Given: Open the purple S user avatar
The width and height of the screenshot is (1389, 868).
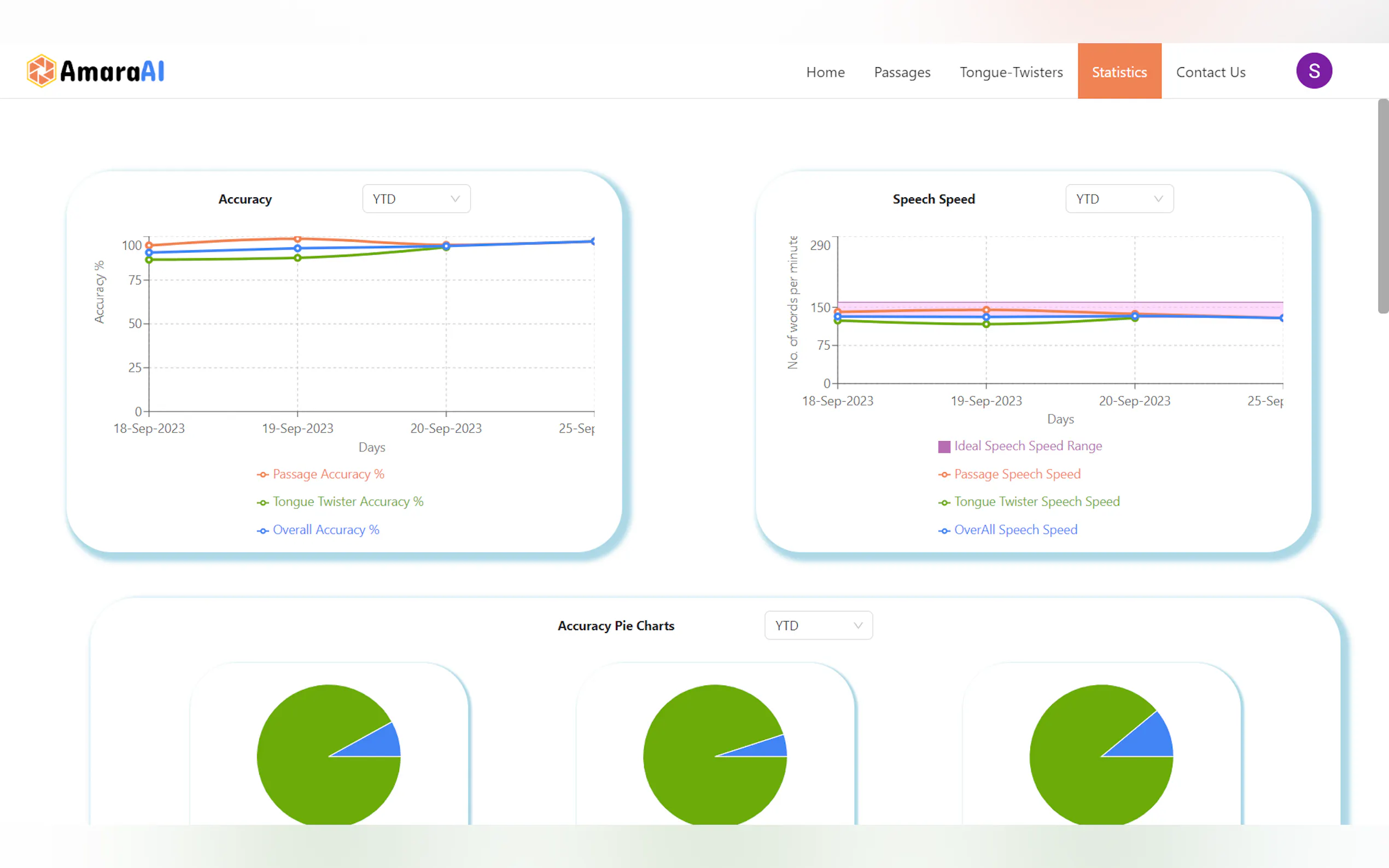Looking at the screenshot, I should (x=1313, y=71).
